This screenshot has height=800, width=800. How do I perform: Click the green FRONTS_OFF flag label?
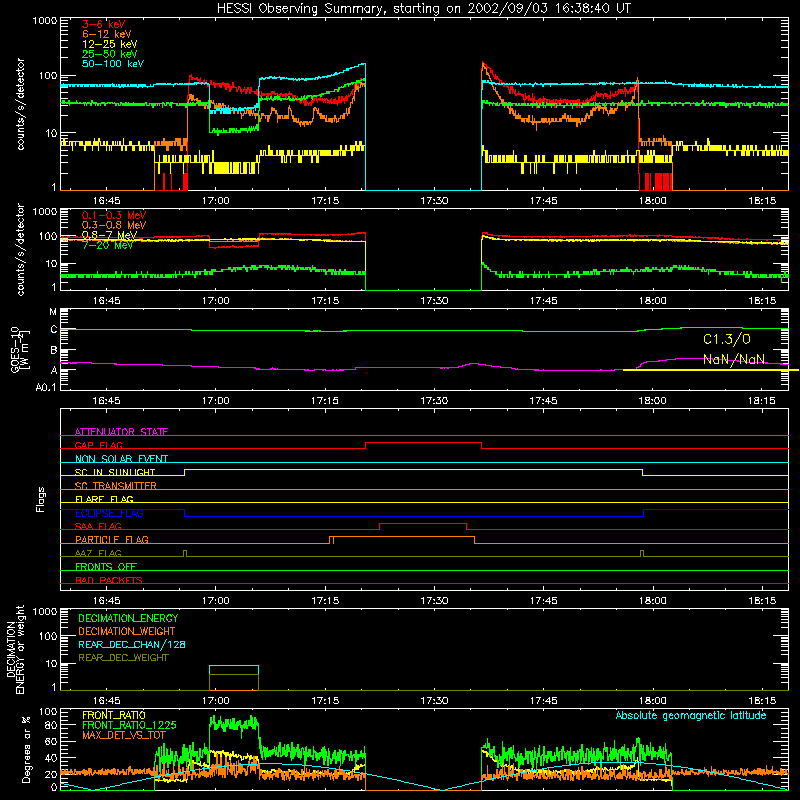tap(106, 566)
